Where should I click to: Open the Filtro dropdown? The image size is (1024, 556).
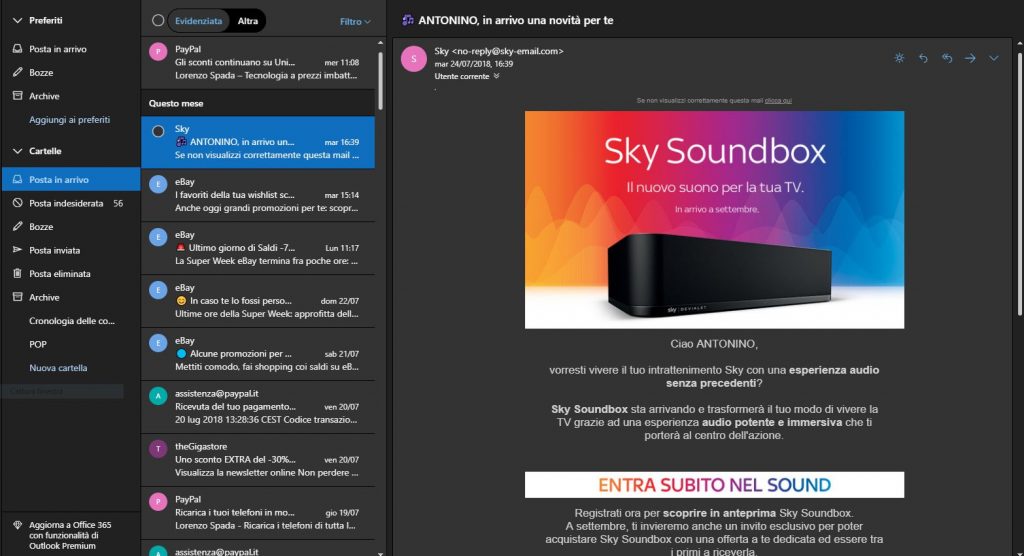click(354, 21)
